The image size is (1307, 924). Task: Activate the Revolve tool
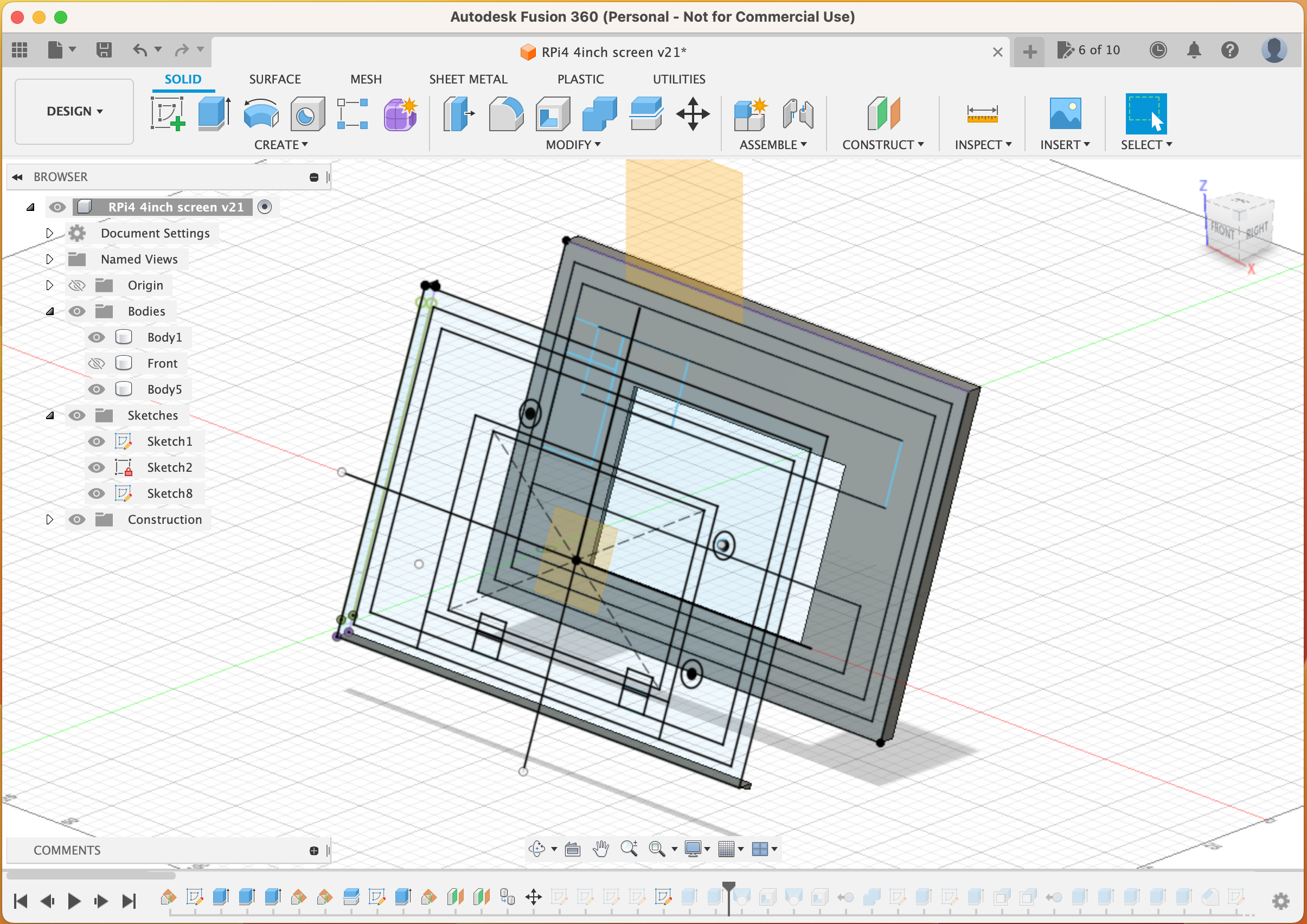(x=260, y=113)
